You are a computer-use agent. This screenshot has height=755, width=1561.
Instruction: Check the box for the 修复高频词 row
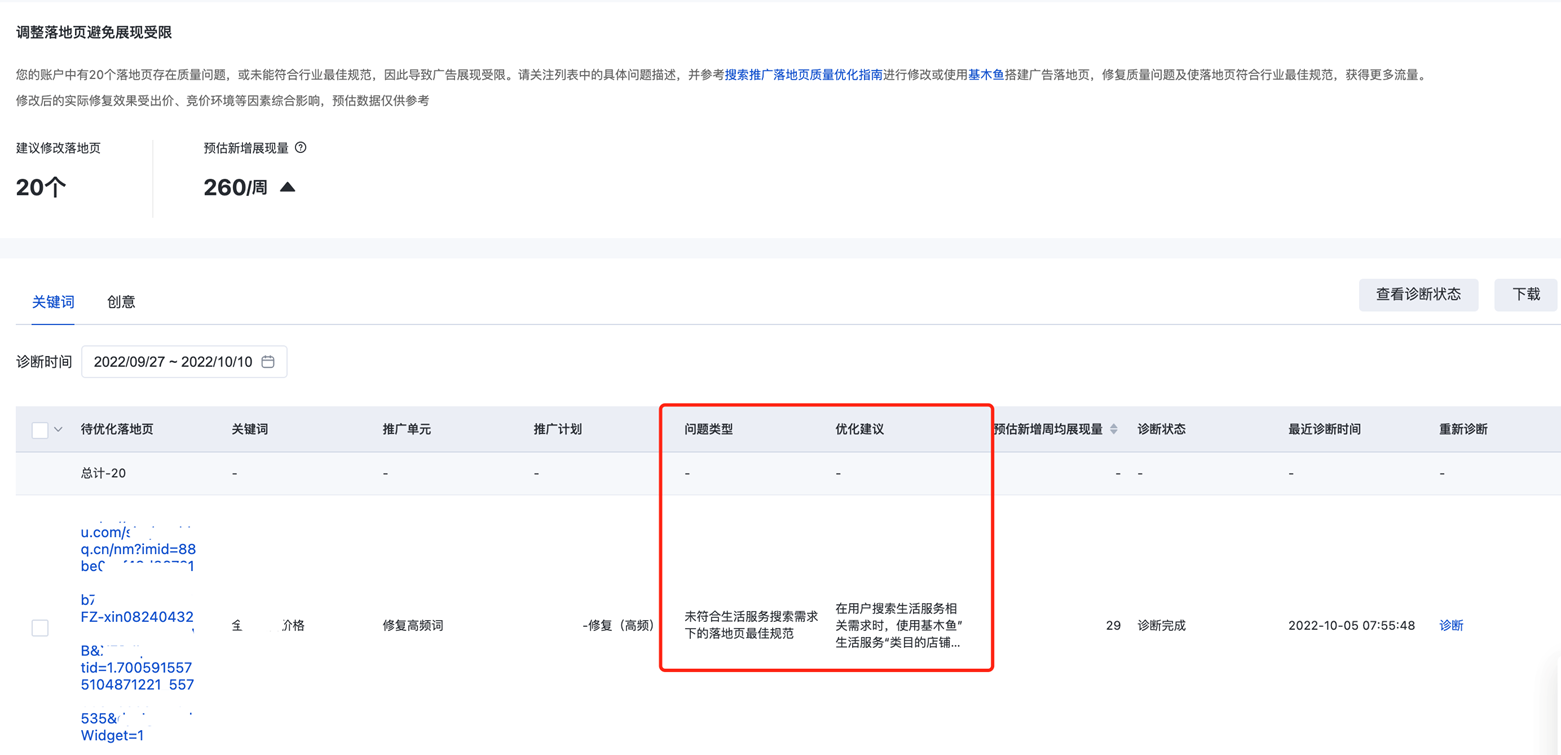[x=40, y=628]
